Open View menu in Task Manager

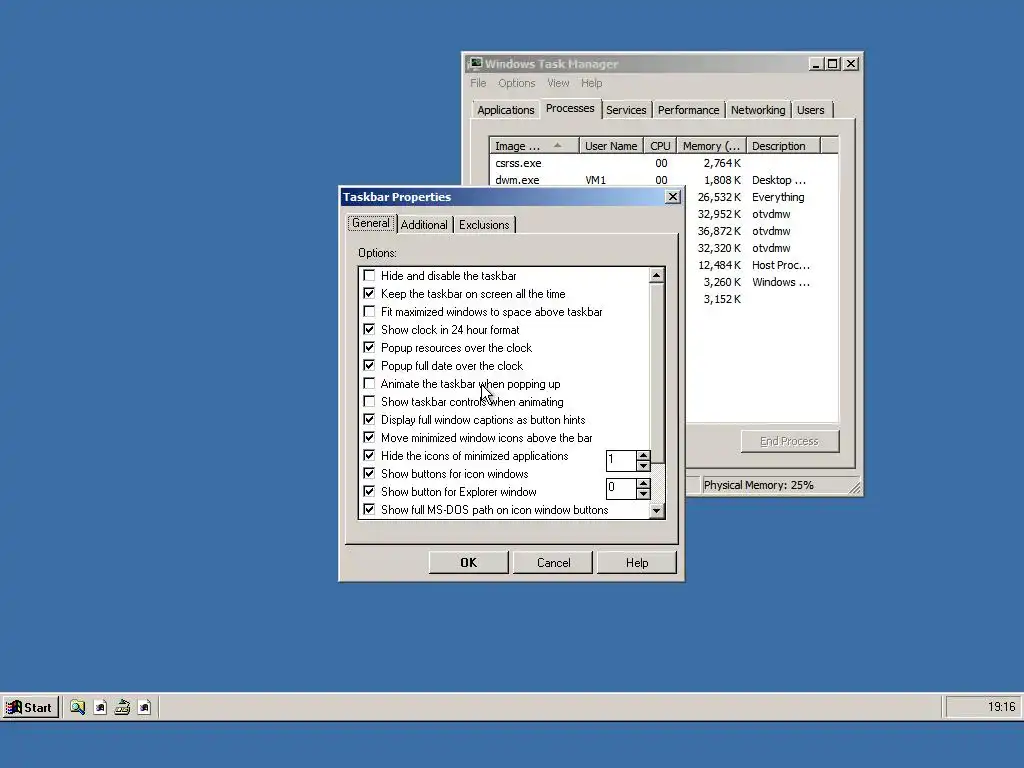(558, 83)
